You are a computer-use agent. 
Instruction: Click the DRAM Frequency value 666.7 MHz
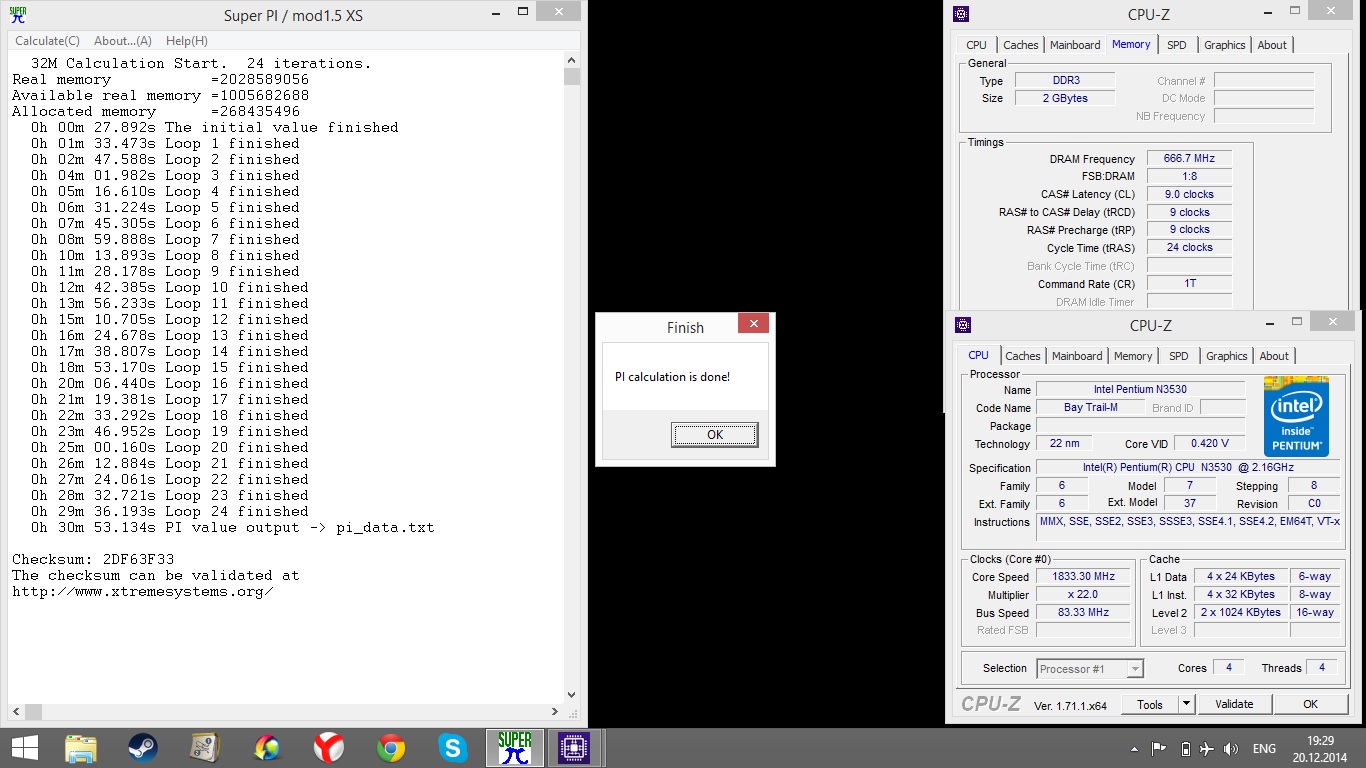[x=1189, y=159]
